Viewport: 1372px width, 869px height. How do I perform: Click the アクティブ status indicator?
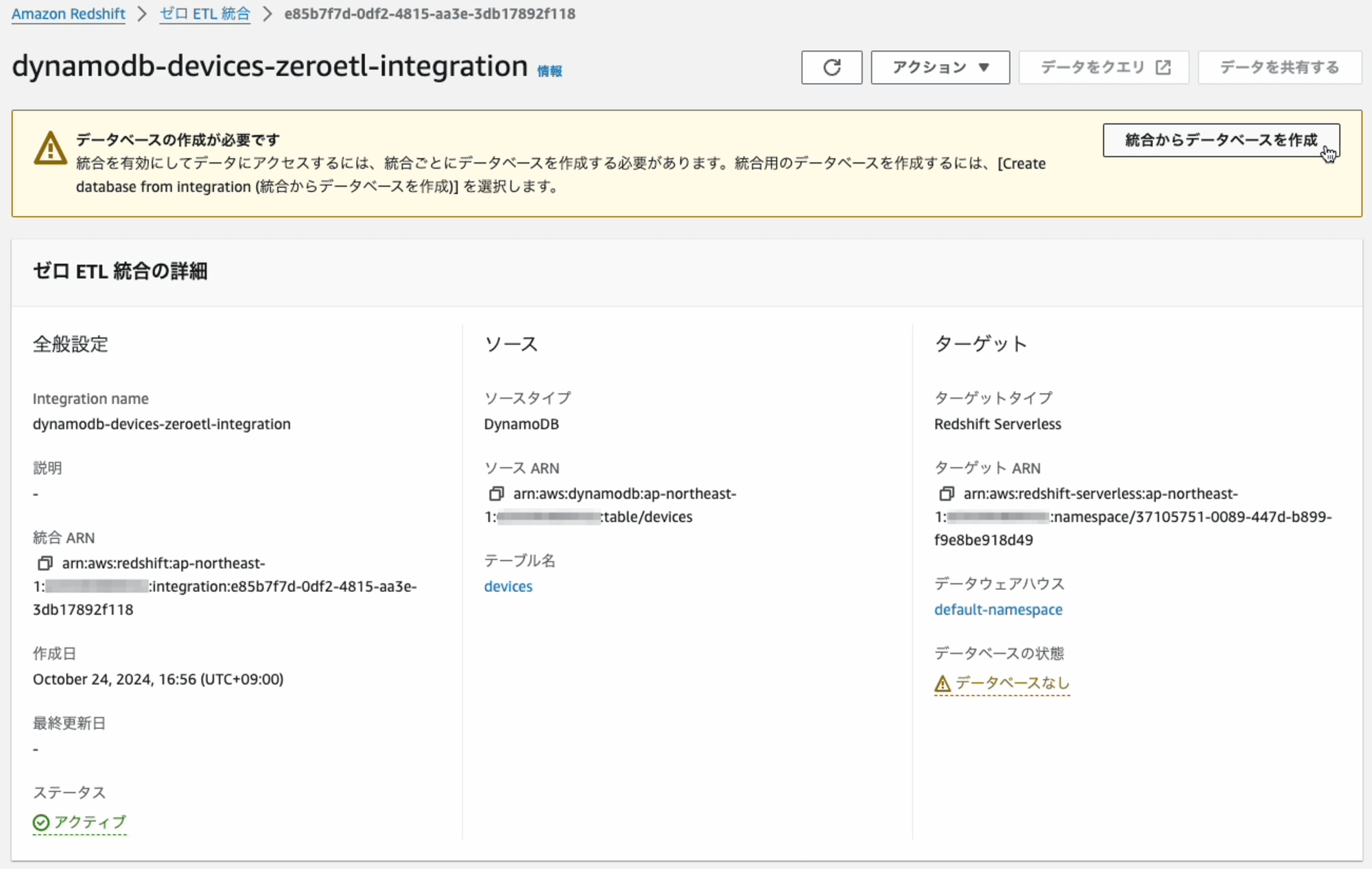(x=80, y=822)
